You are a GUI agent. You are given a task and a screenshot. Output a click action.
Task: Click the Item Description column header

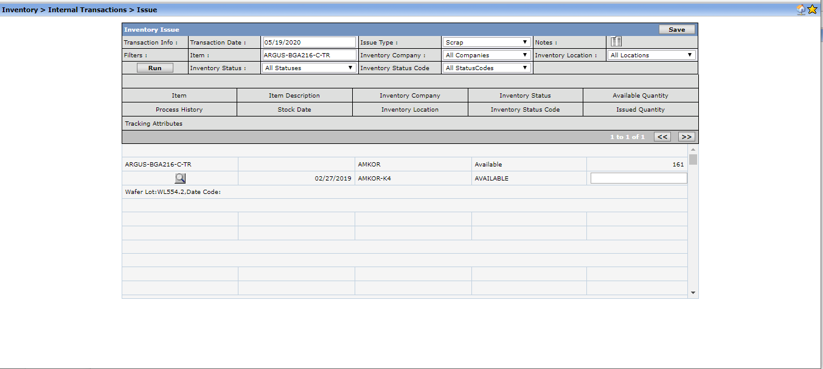point(294,96)
